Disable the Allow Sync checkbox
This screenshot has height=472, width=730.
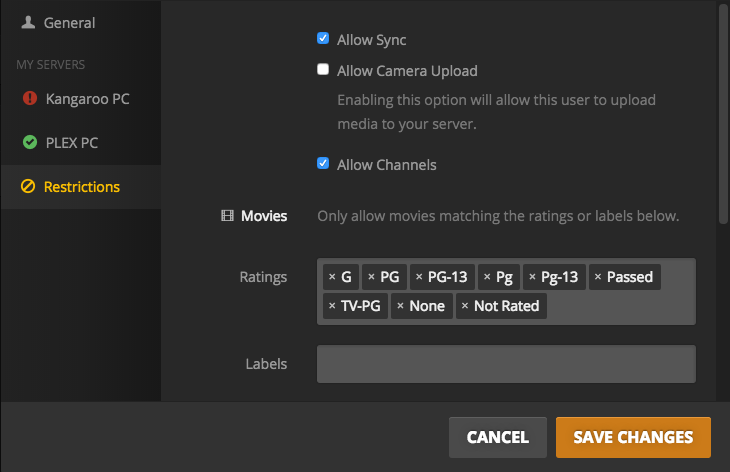tap(323, 39)
